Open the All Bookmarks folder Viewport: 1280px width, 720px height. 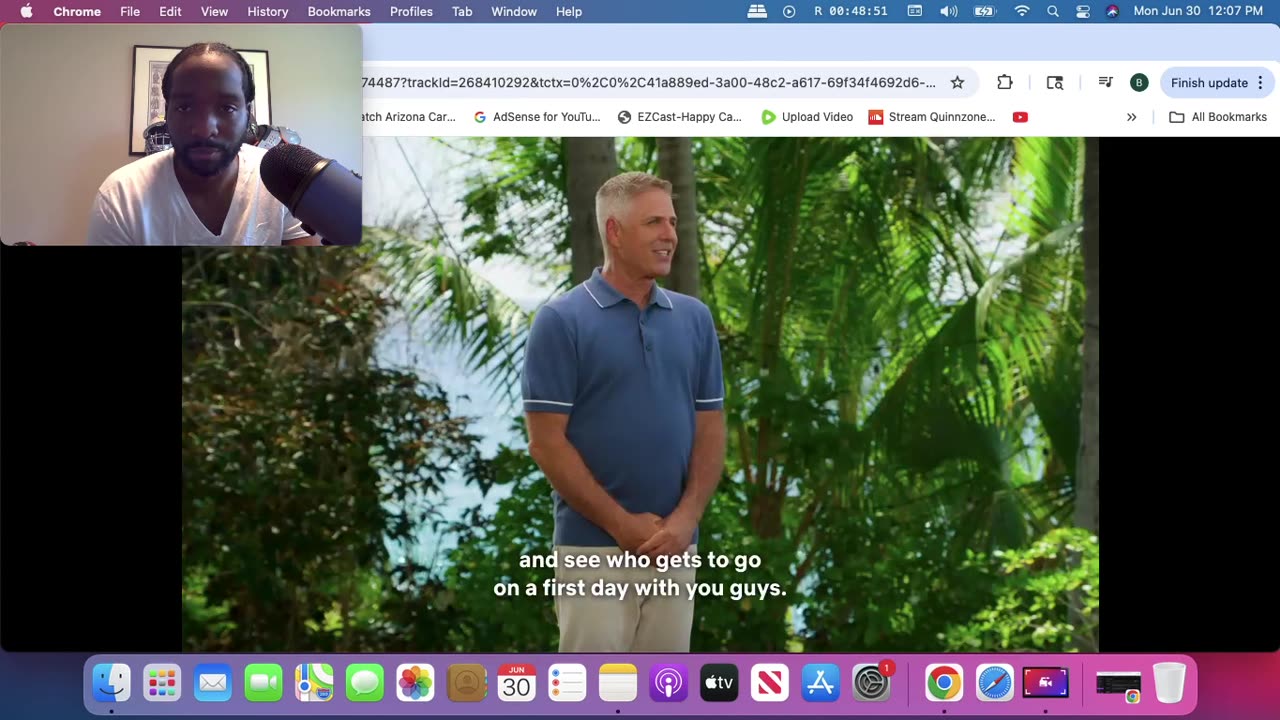1218,117
